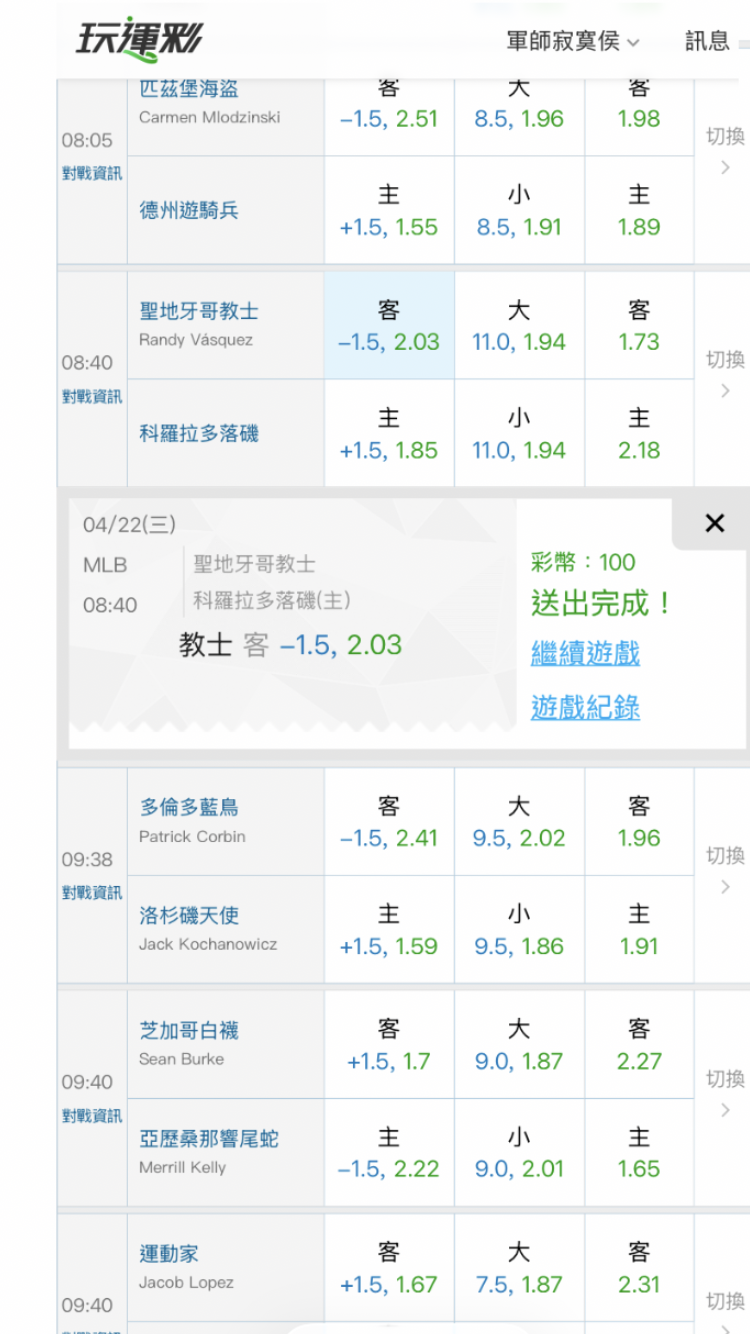Click the 玩運彩 logo
The image size is (750, 1334).
click(x=139, y=40)
